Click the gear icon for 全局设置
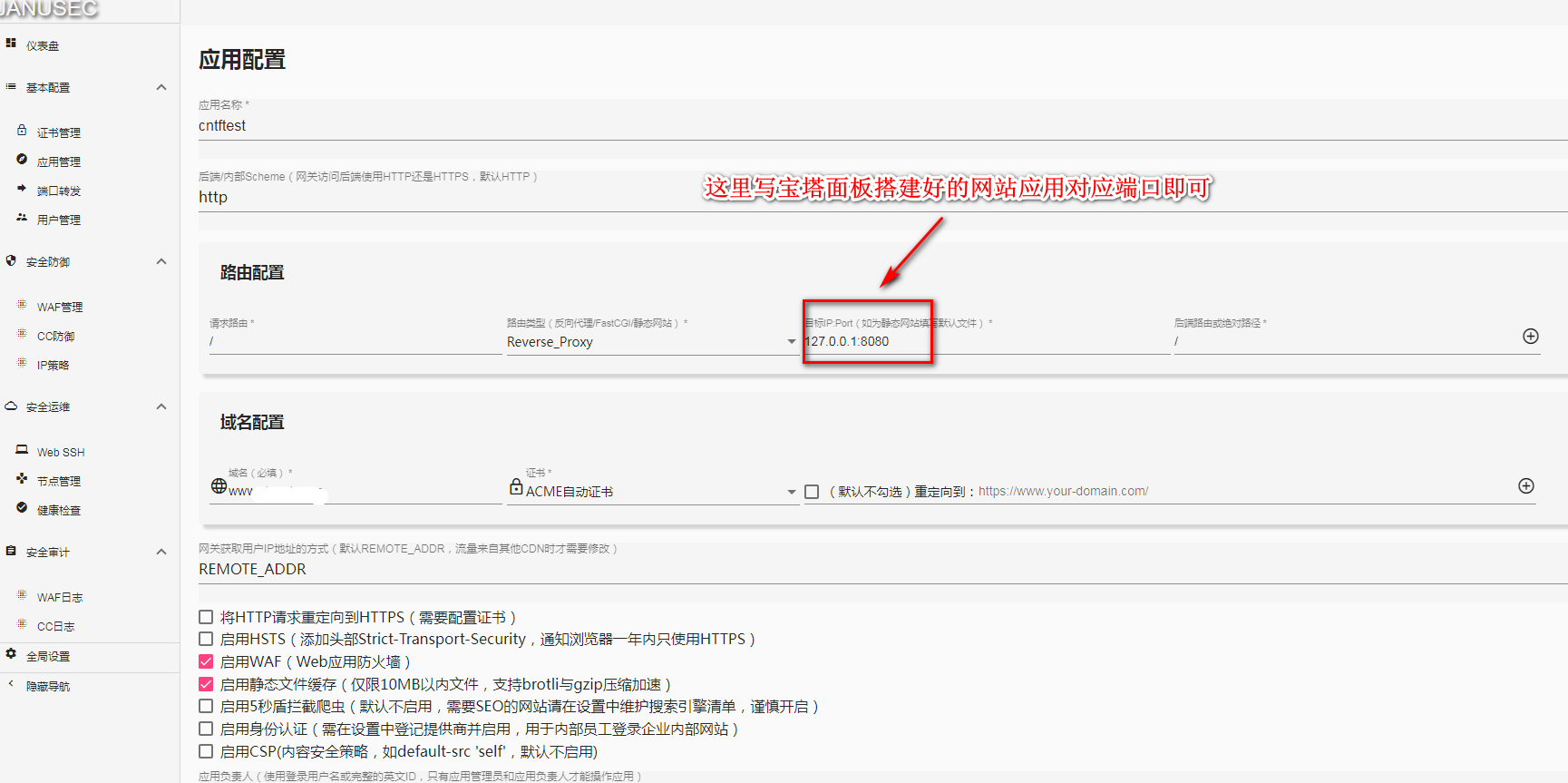Screen dimensions: 1568x783 tap(11, 654)
